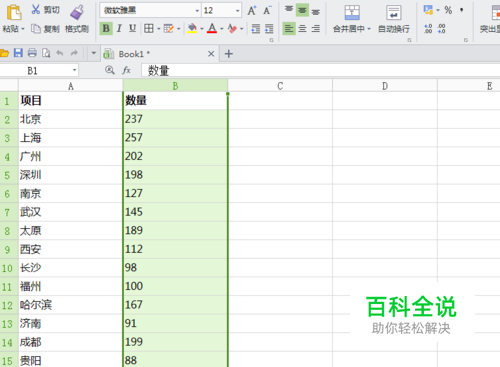Copy selection with the copy icon

coord(36,29)
